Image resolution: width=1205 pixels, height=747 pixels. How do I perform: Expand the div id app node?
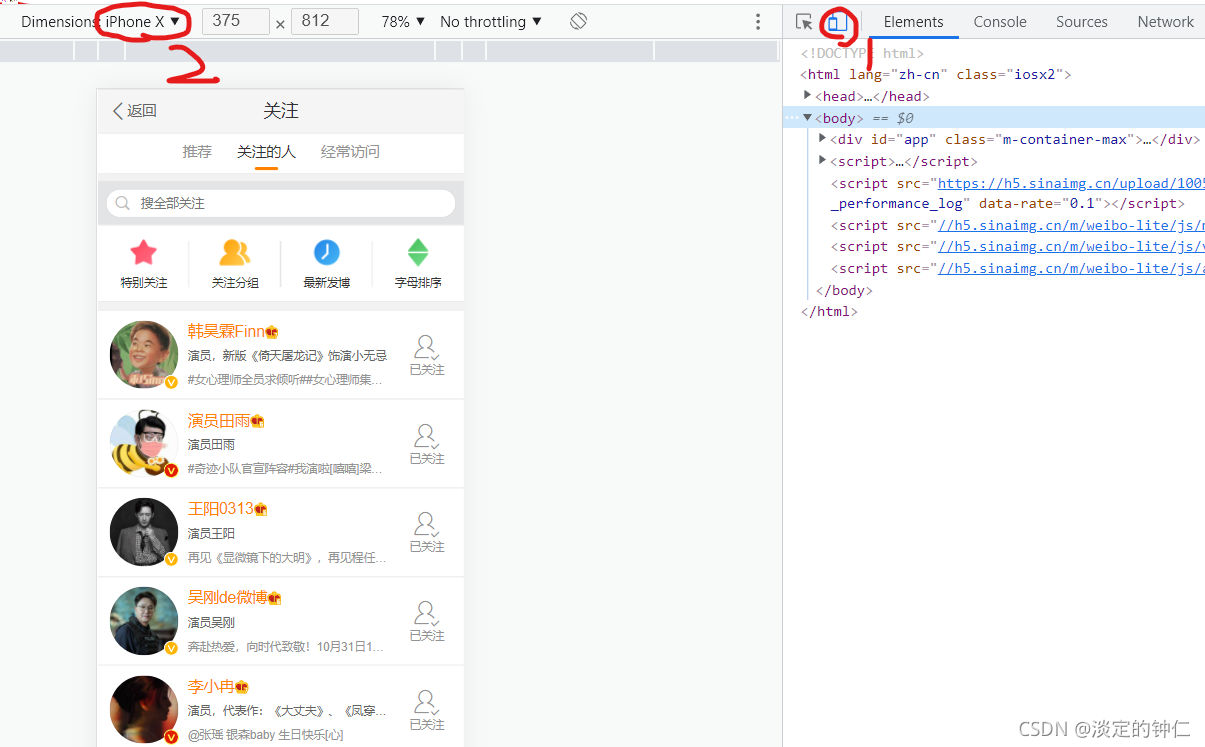pyautogui.click(x=823, y=139)
